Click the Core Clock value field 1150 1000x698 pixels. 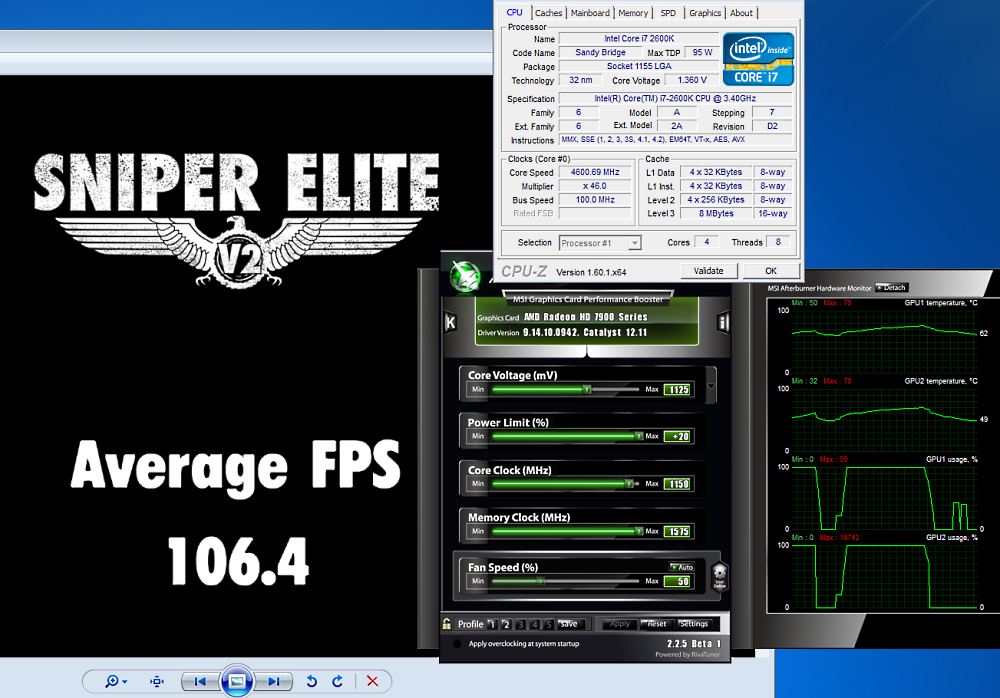(x=678, y=484)
